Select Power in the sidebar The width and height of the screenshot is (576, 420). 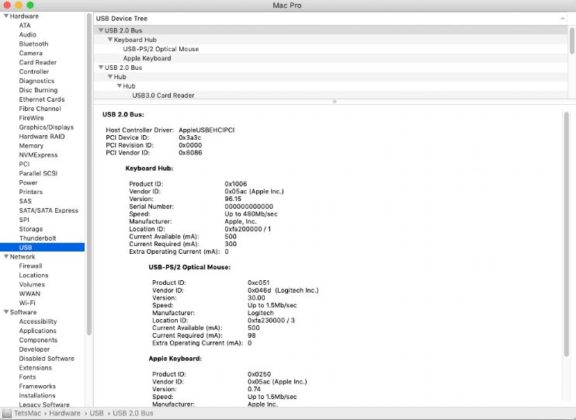[28, 183]
